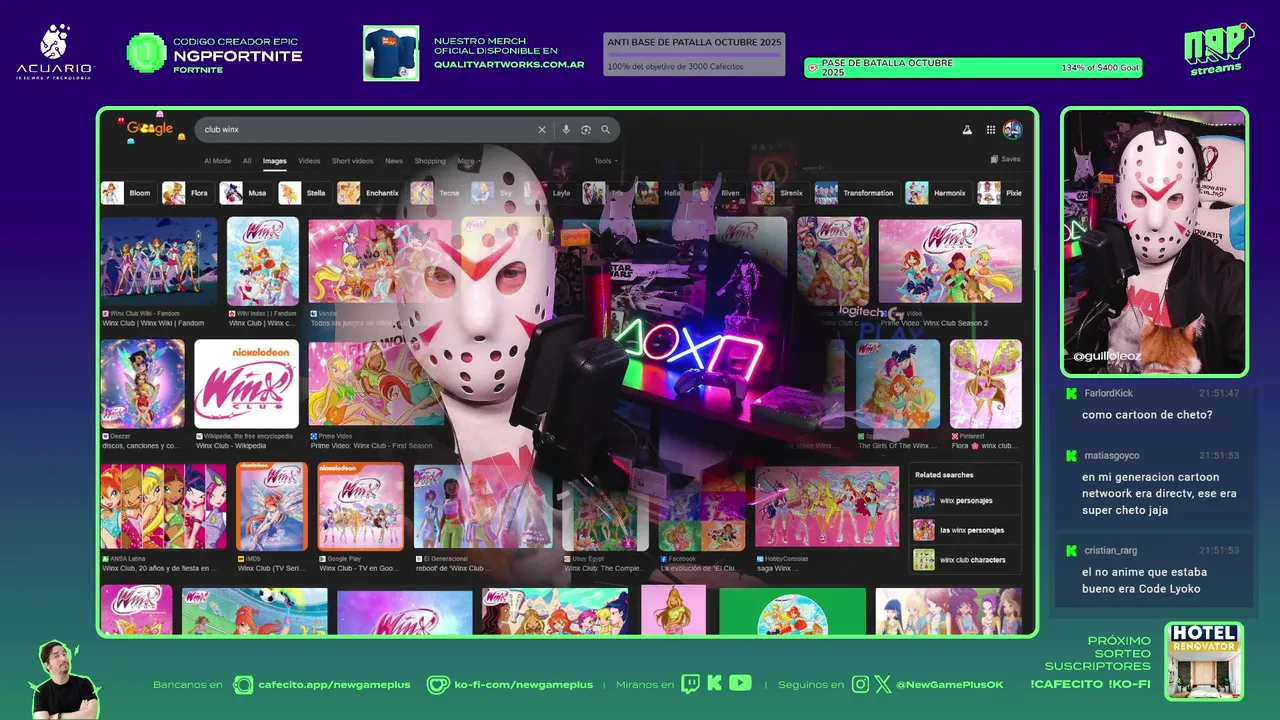Viewport: 1280px width, 720px height.
Task: Open the Shopping tab
Action: coord(430,161)
